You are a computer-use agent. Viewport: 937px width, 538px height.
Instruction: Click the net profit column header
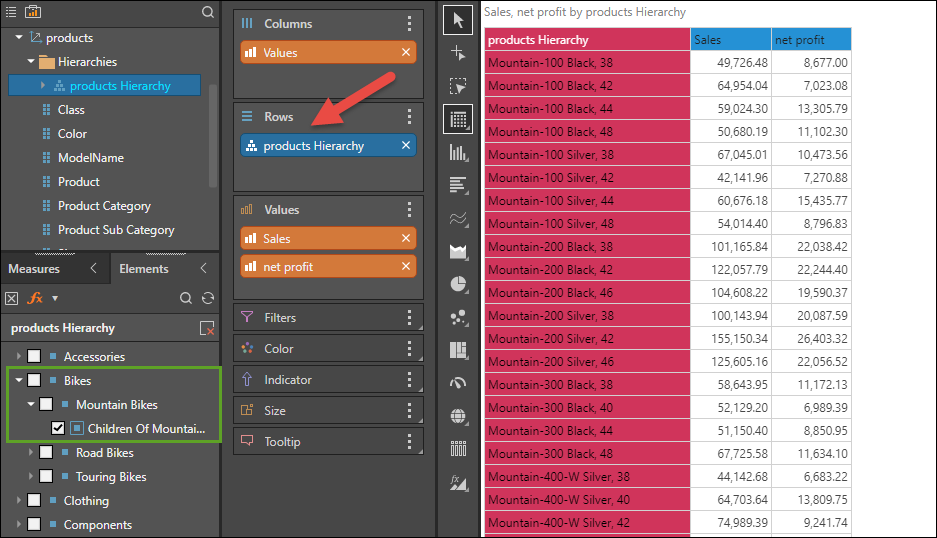pyautogui.click(x=811, y=40)
